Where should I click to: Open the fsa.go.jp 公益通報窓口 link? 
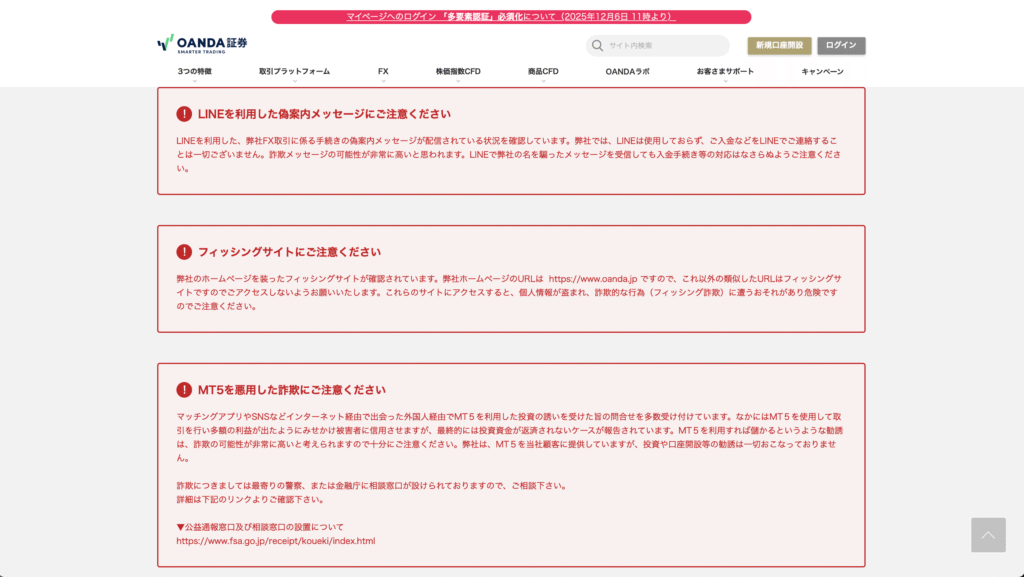point(277,540)
